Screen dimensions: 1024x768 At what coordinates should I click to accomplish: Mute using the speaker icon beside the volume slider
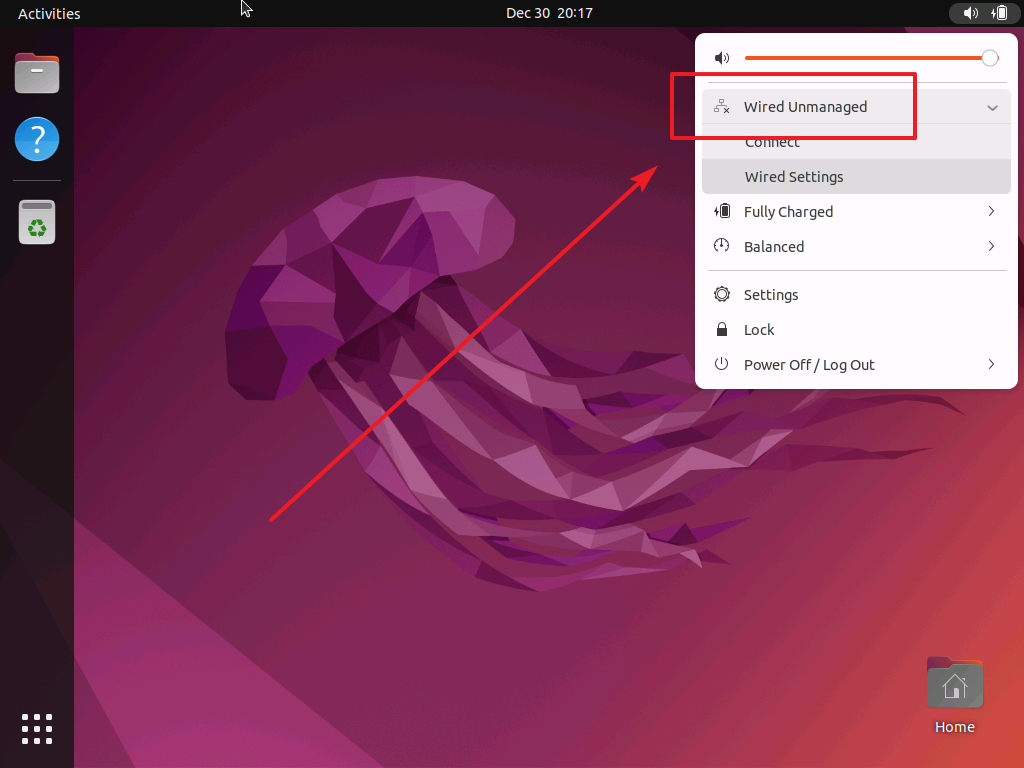722,58
